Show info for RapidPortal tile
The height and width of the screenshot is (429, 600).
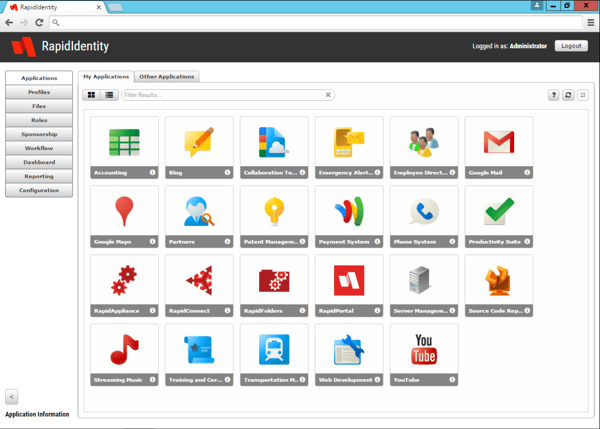[377, 311]
